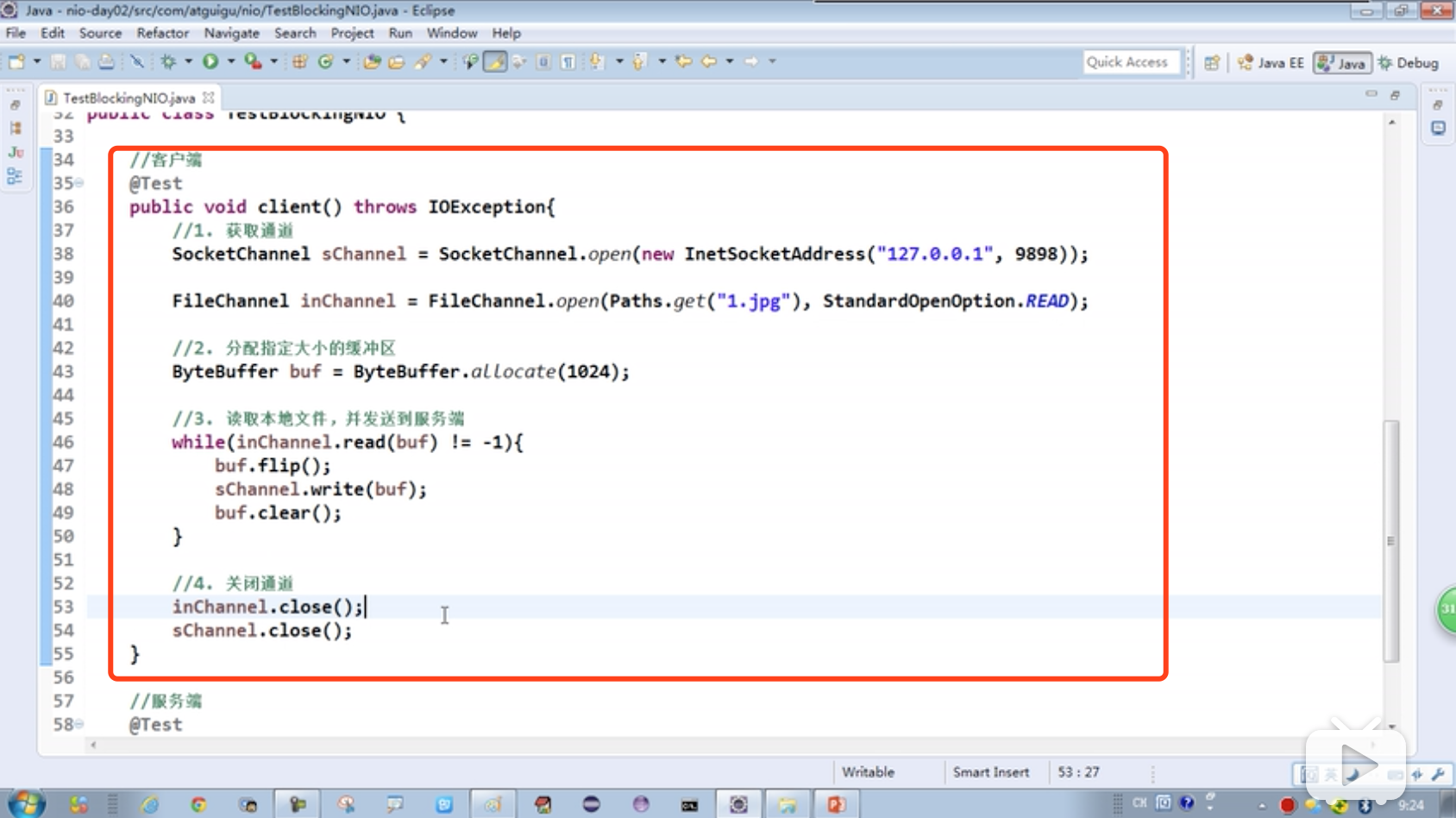This screenshot has height=818, width=1456.
Task: Toggle Block Selection Mode
Action: click(x=543, y=61)
